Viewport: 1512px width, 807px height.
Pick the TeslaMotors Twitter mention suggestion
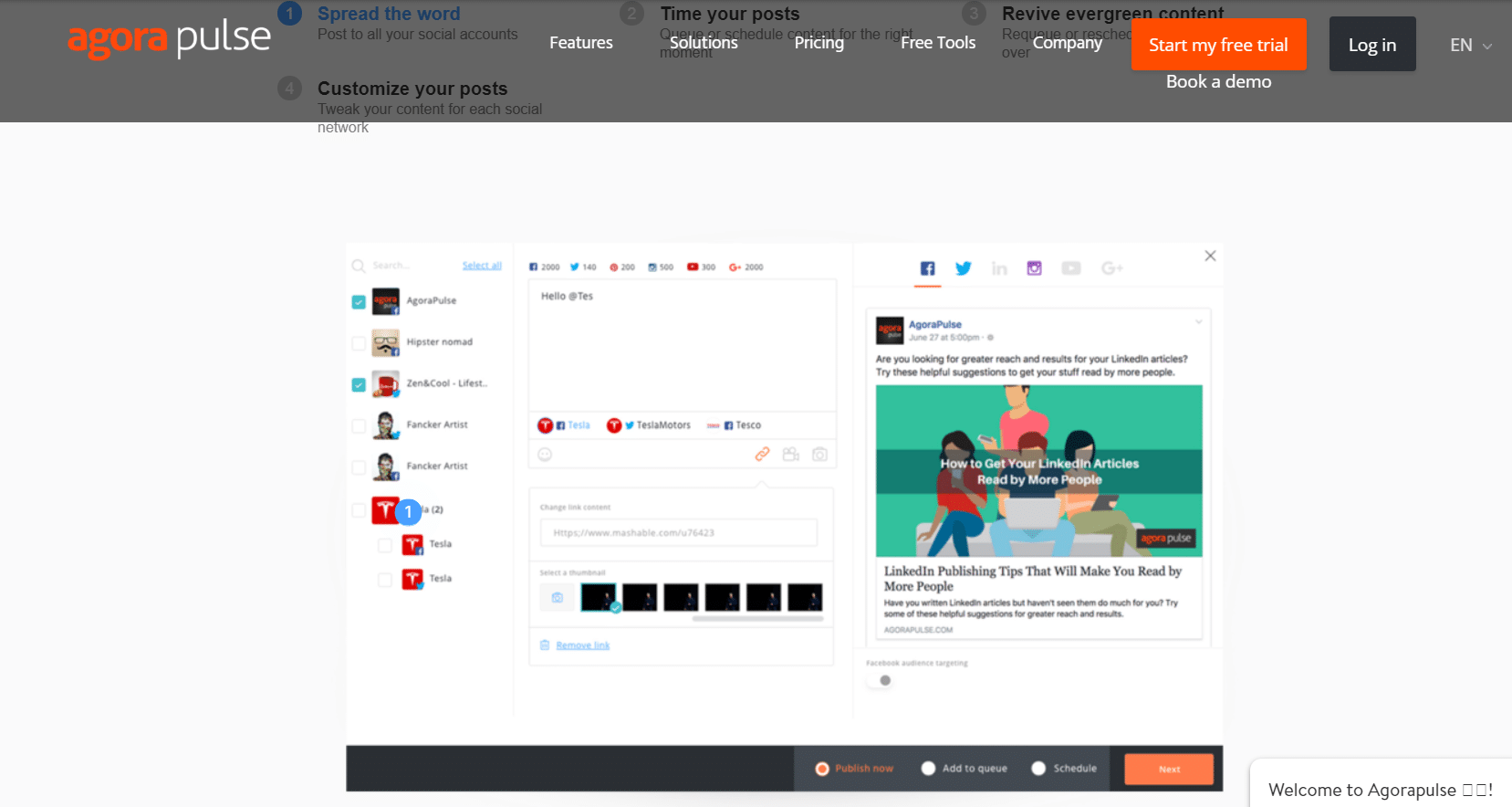click(x=649, y=425)
